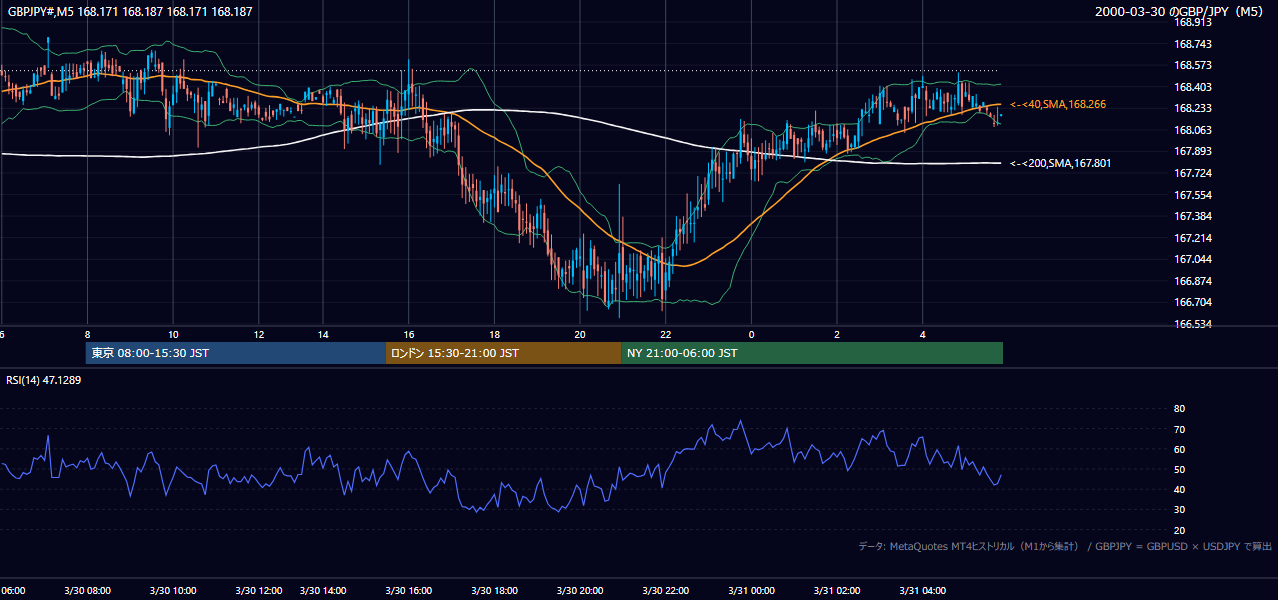Viewport: 1278px width, 600px height.
Task: Click bottom date label '3/30 20:00'
Action: click(580, 591)
